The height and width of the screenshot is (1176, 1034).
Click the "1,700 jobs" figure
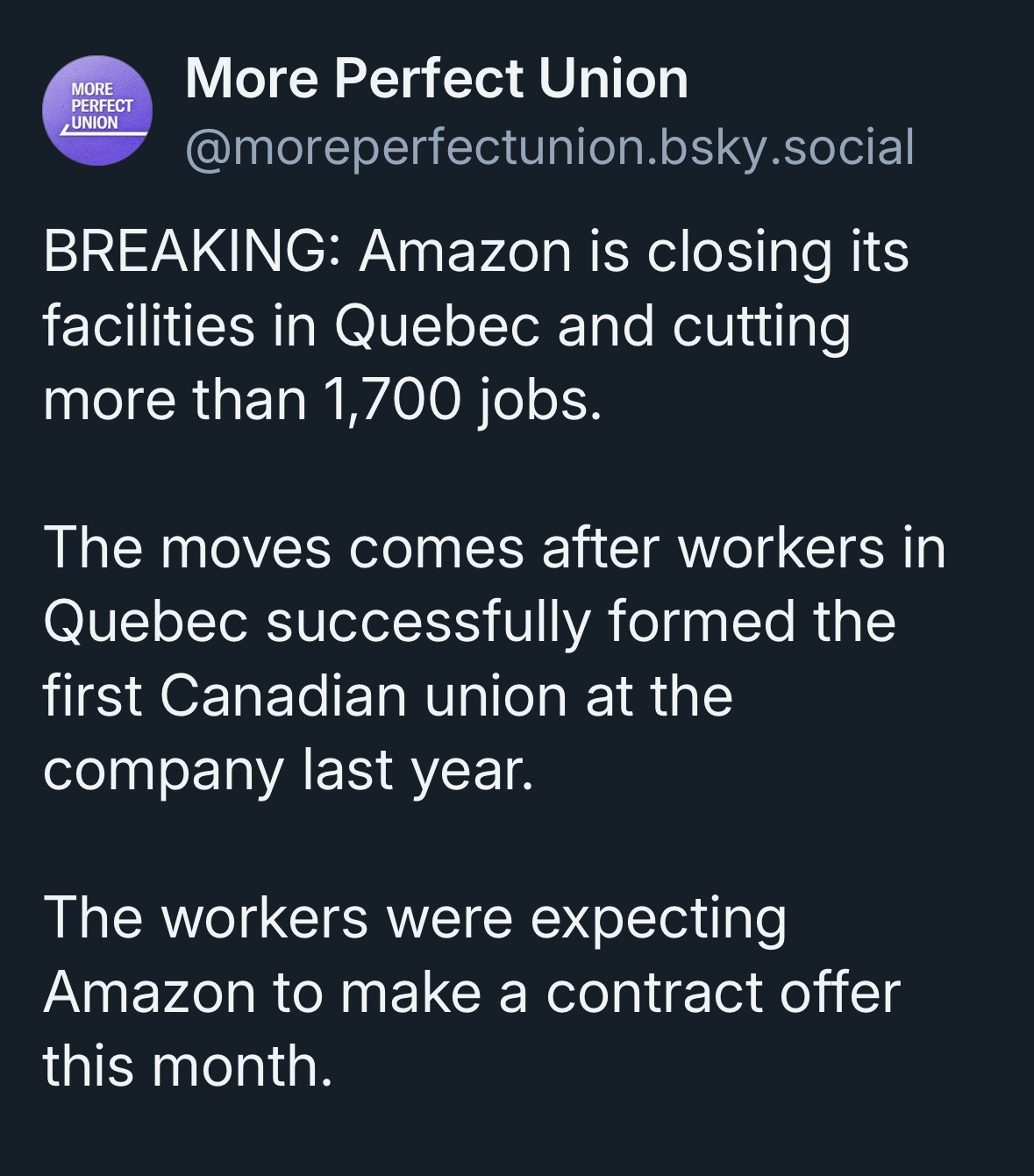463,400
